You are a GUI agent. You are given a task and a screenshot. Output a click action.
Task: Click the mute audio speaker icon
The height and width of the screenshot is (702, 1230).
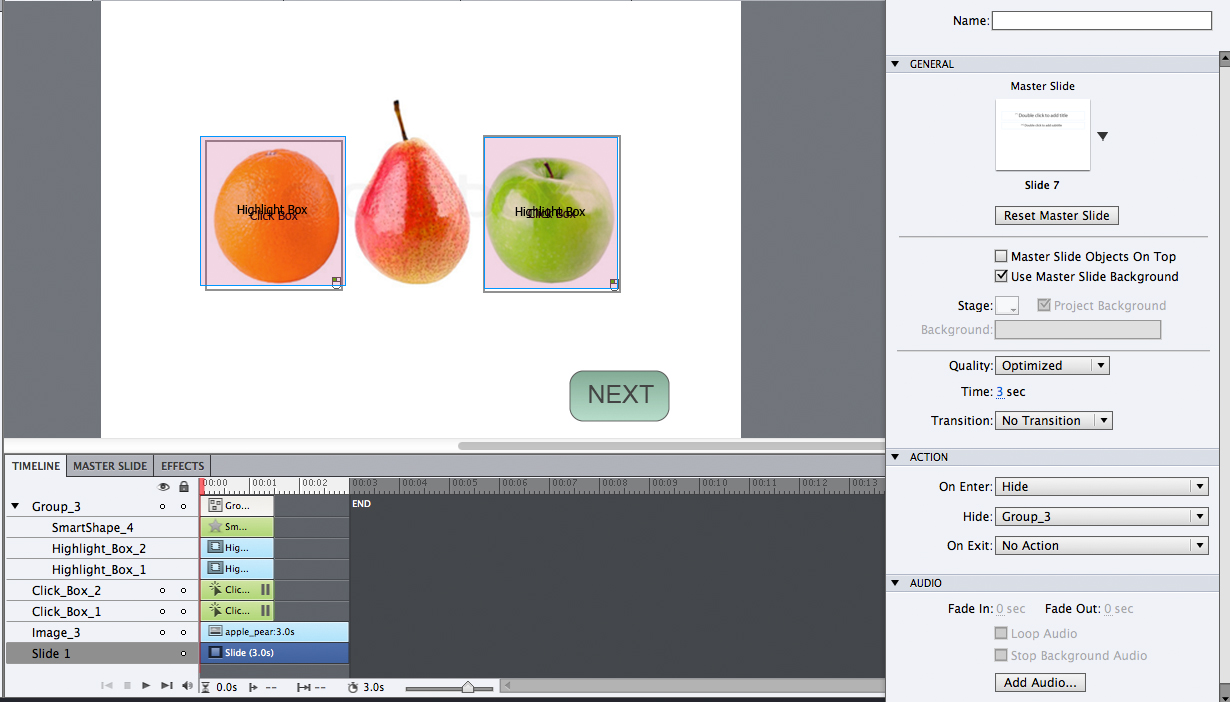point(186,686)
